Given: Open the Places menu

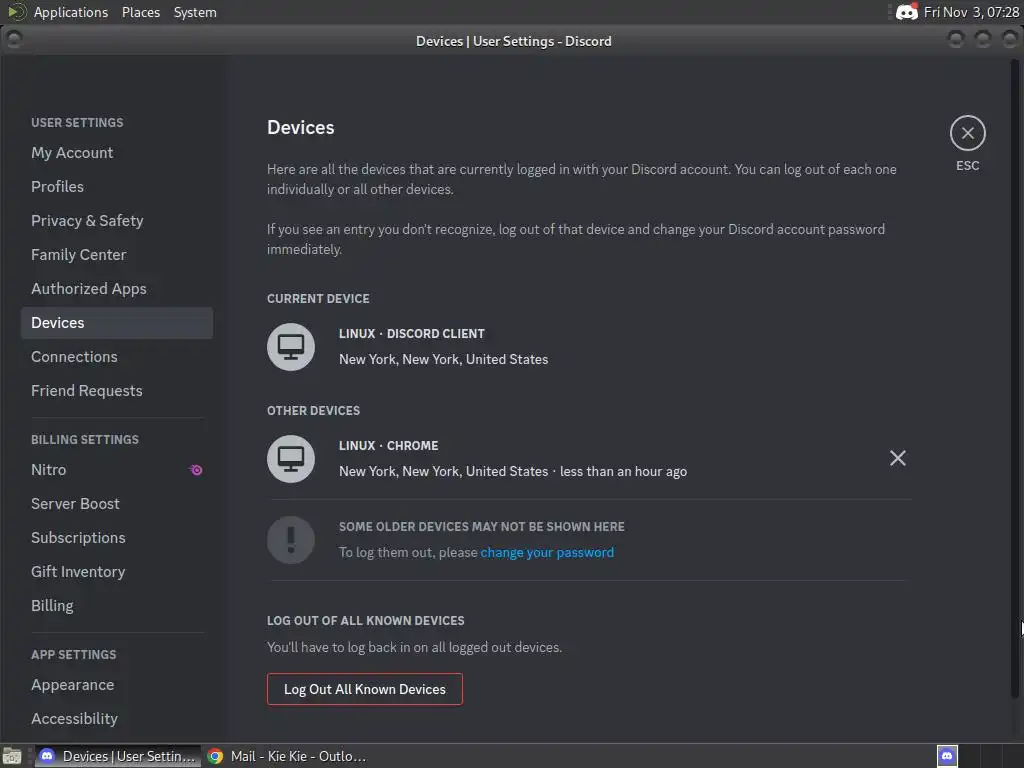Looking at the screenshot, I should click(x=140, y=12).
